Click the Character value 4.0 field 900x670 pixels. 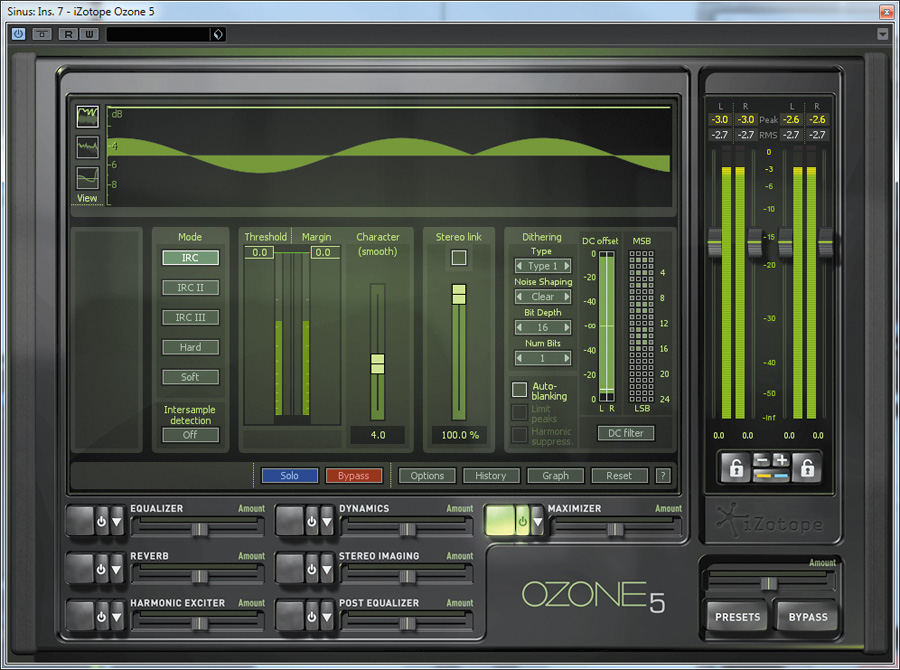(x=378, y=435)
